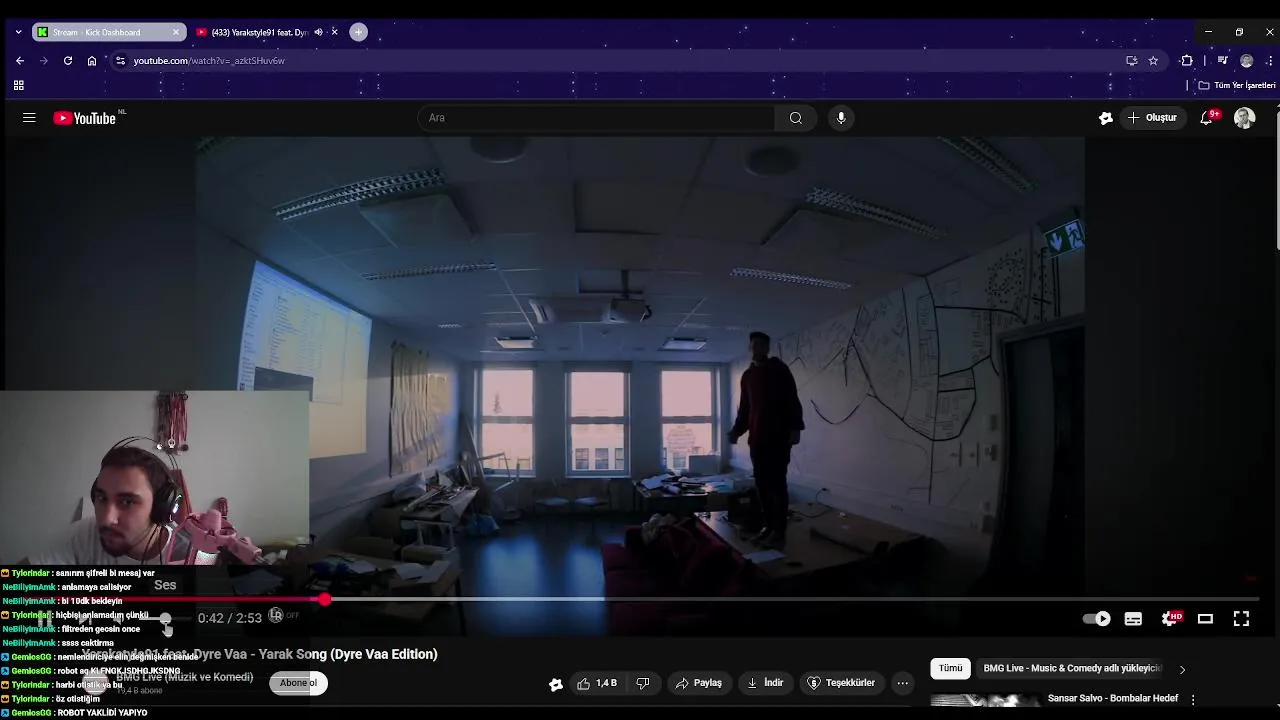Click the volume slider knob
Viewport: 1280px width, 720px height.
click(x=165, y=619)
